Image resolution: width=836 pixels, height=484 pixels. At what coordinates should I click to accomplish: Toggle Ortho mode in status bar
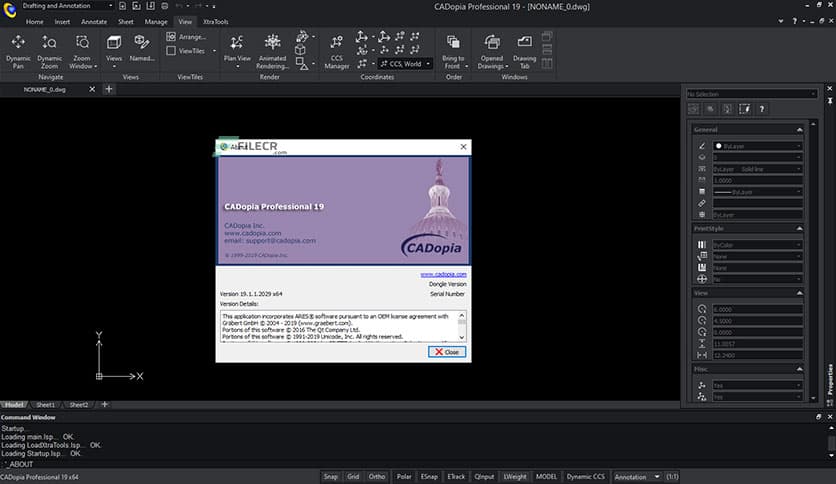click(x=376, y=477)
